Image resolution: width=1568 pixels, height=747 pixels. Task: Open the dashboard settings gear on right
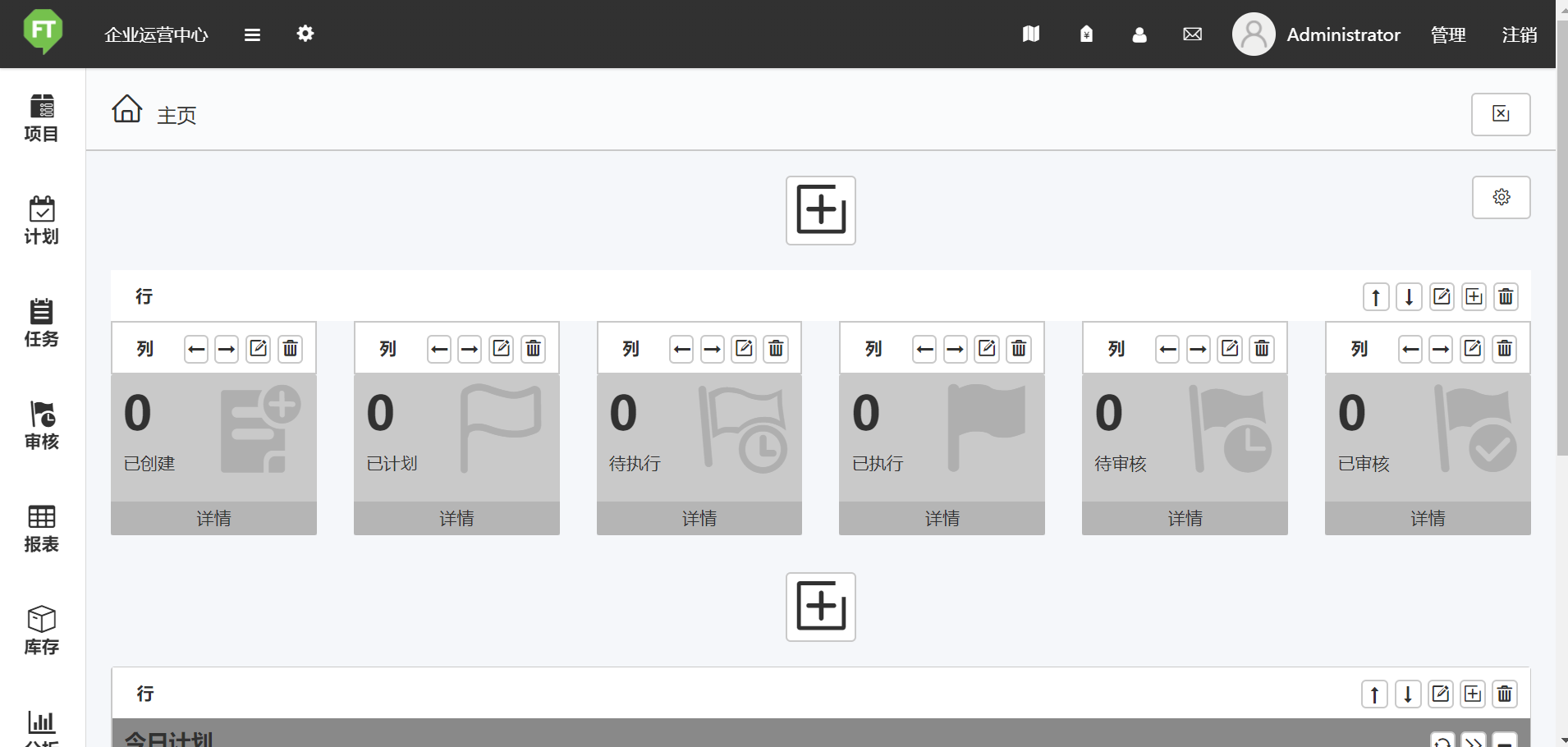coord(1501,198)
